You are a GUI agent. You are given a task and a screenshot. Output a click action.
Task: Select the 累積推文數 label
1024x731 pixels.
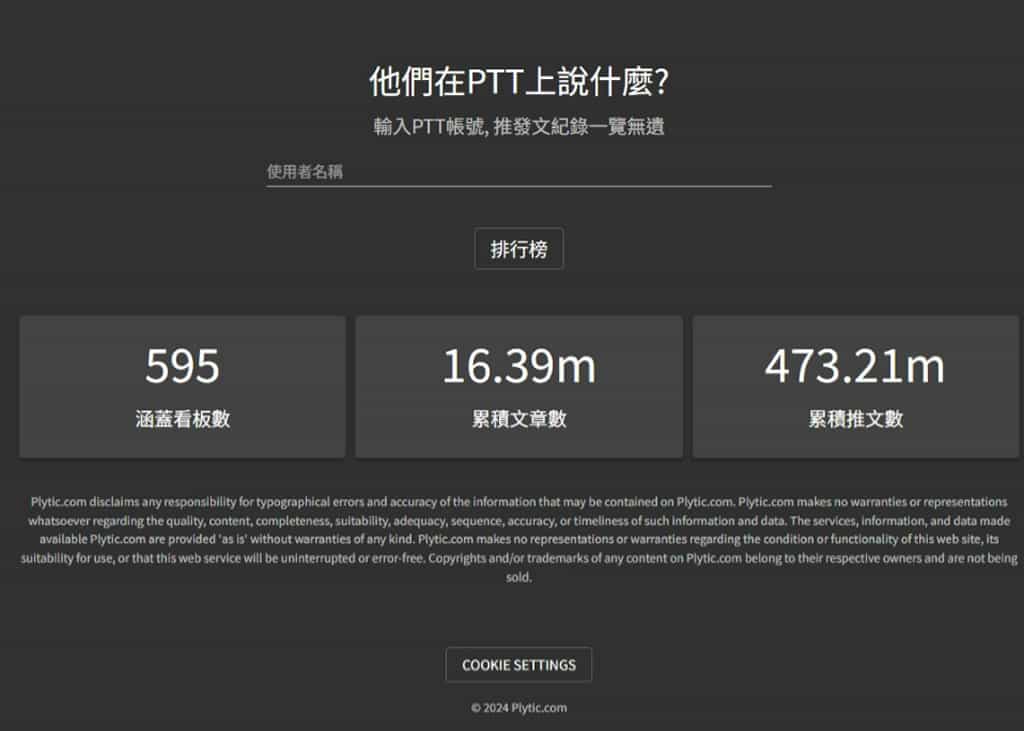click(855, 419)
